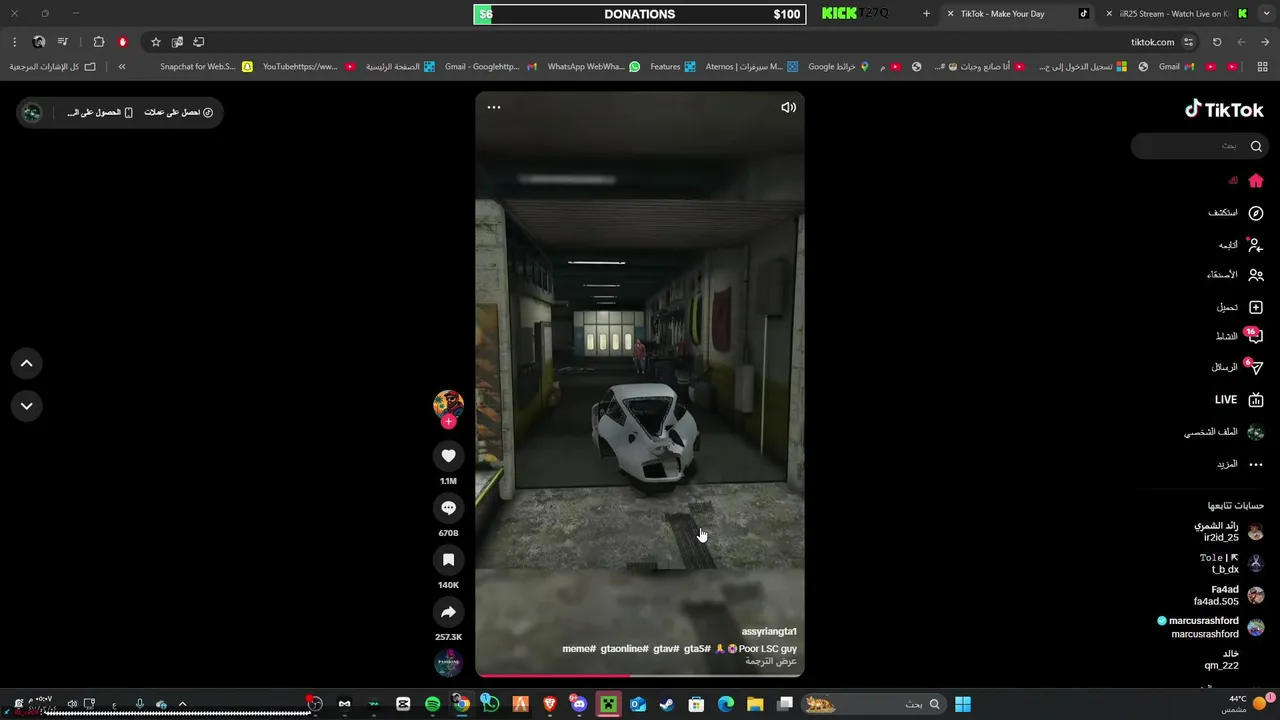Click Get the app (الحصول على) button
This screenshot has height=720, width=1280.
(100, 112)
